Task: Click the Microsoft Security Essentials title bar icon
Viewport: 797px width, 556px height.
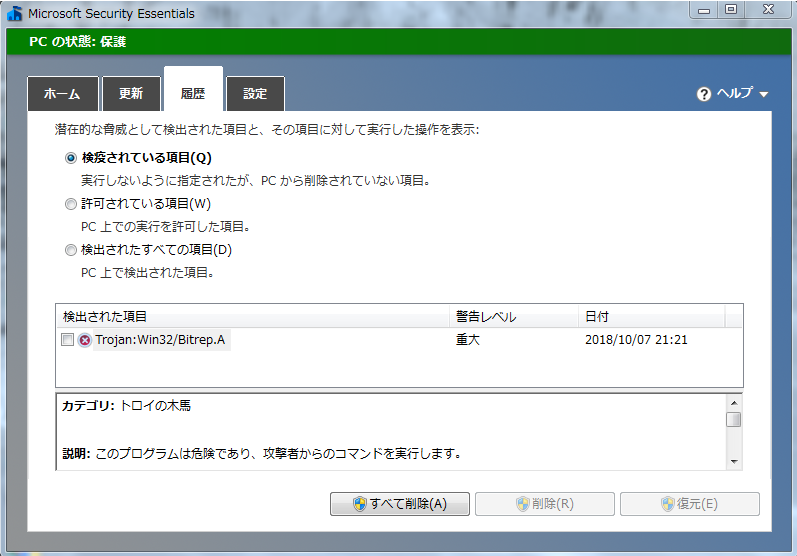Action: [x=14, y=14]
